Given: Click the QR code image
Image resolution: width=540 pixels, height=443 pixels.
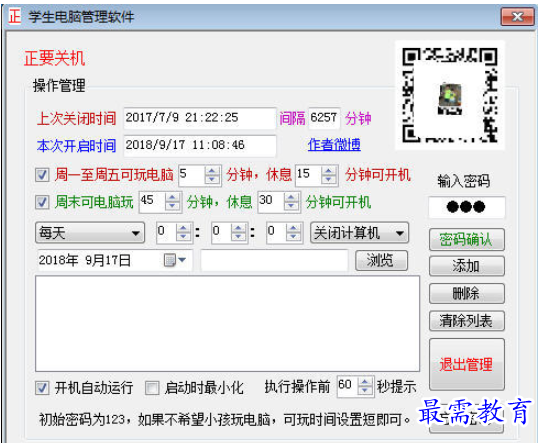Looking at the screenshot, I should (x=450, y=95).
